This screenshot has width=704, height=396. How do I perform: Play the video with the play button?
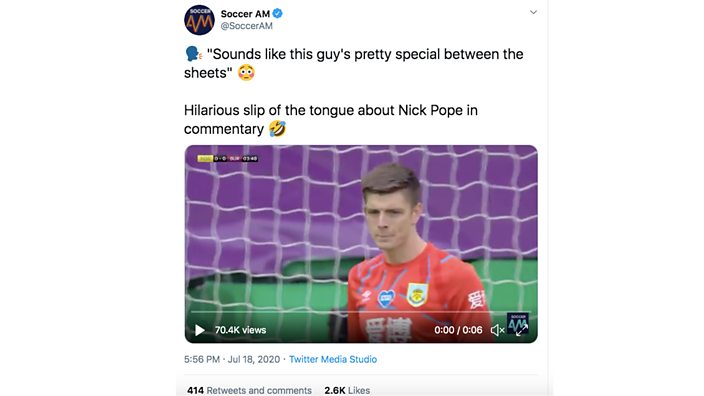(x=200, y=330)
